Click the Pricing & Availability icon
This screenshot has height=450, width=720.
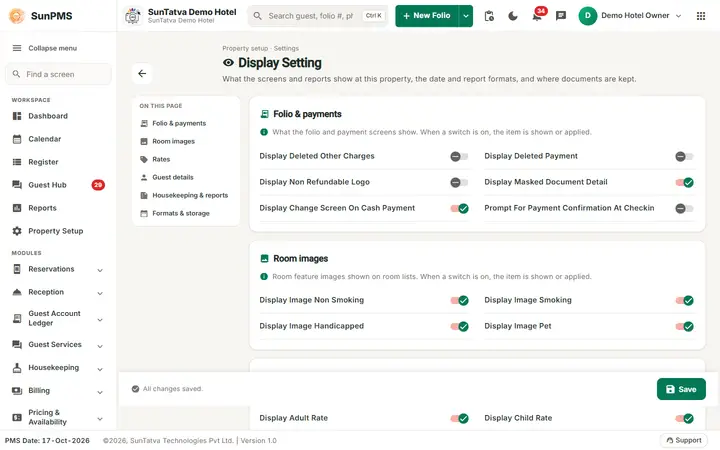[x=17, y=417]
